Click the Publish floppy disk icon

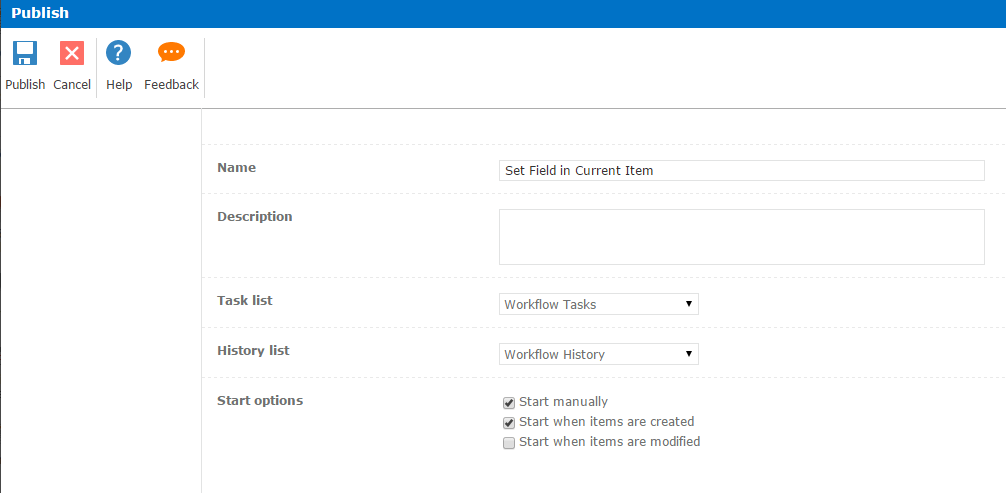(x=25, y=54)
